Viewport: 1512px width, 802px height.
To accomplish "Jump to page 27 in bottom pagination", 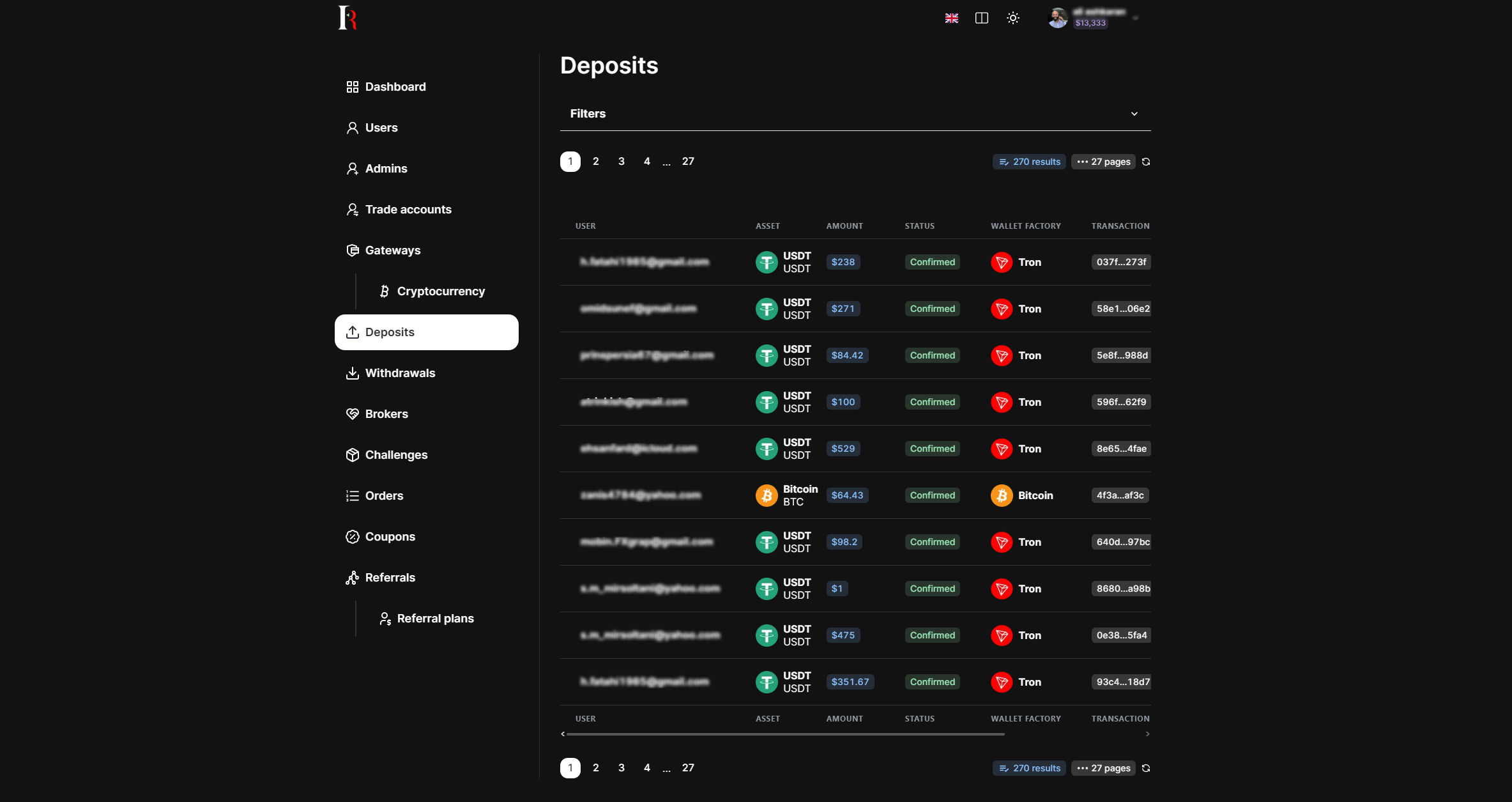I will 687,768.
